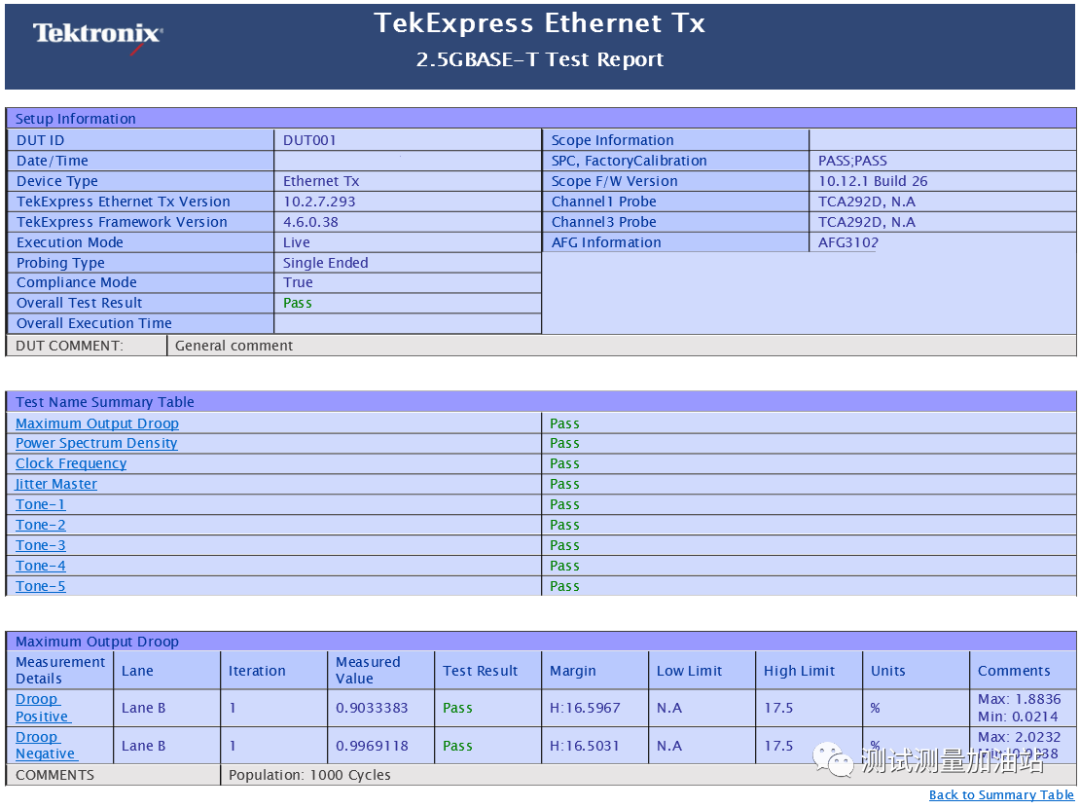Follow the Clock Frequency link
The image size is (1080, 809).
click(x=71, y=463)
